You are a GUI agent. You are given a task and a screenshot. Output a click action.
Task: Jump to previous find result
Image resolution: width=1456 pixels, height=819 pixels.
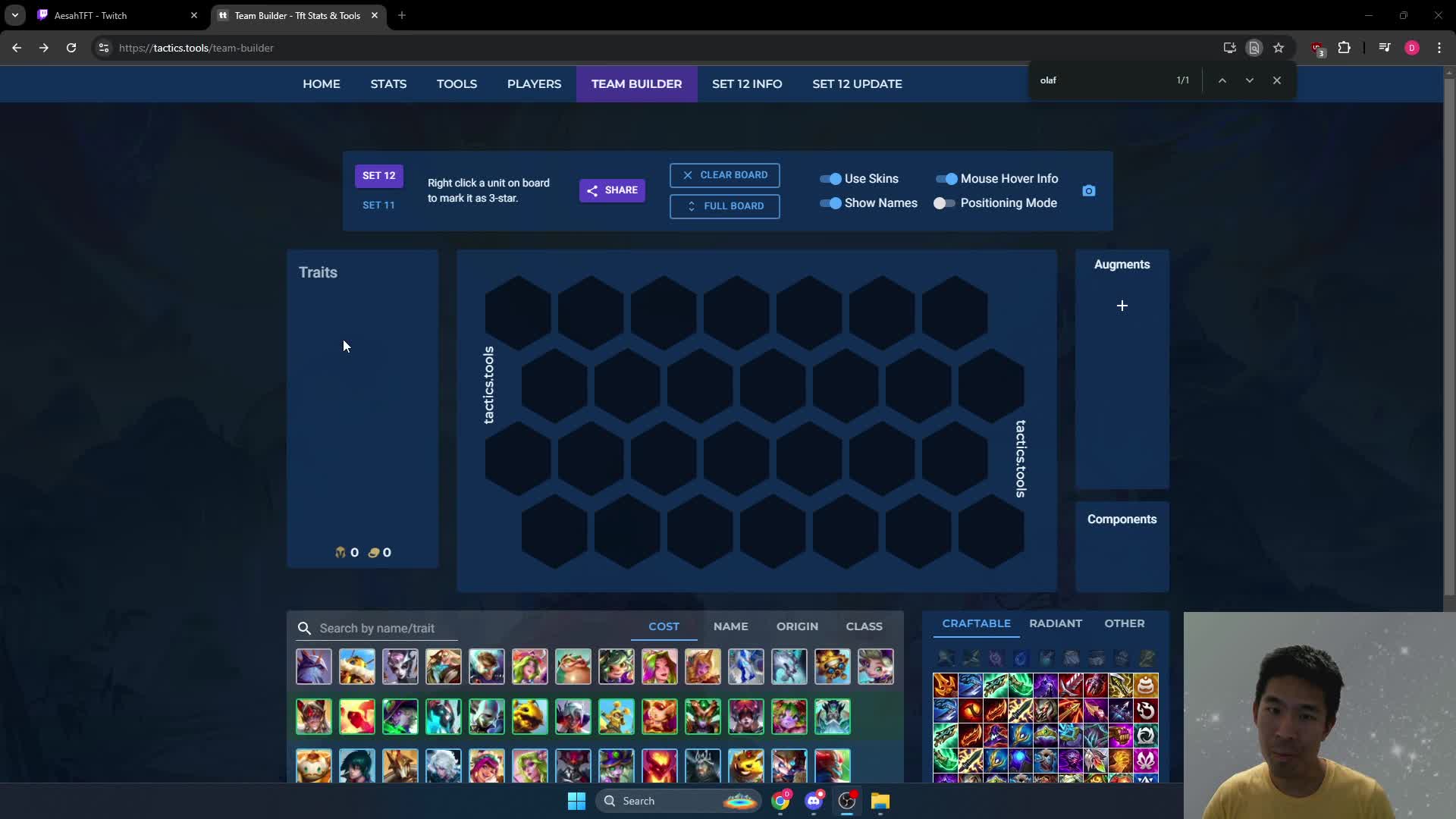pos(1222,80)
